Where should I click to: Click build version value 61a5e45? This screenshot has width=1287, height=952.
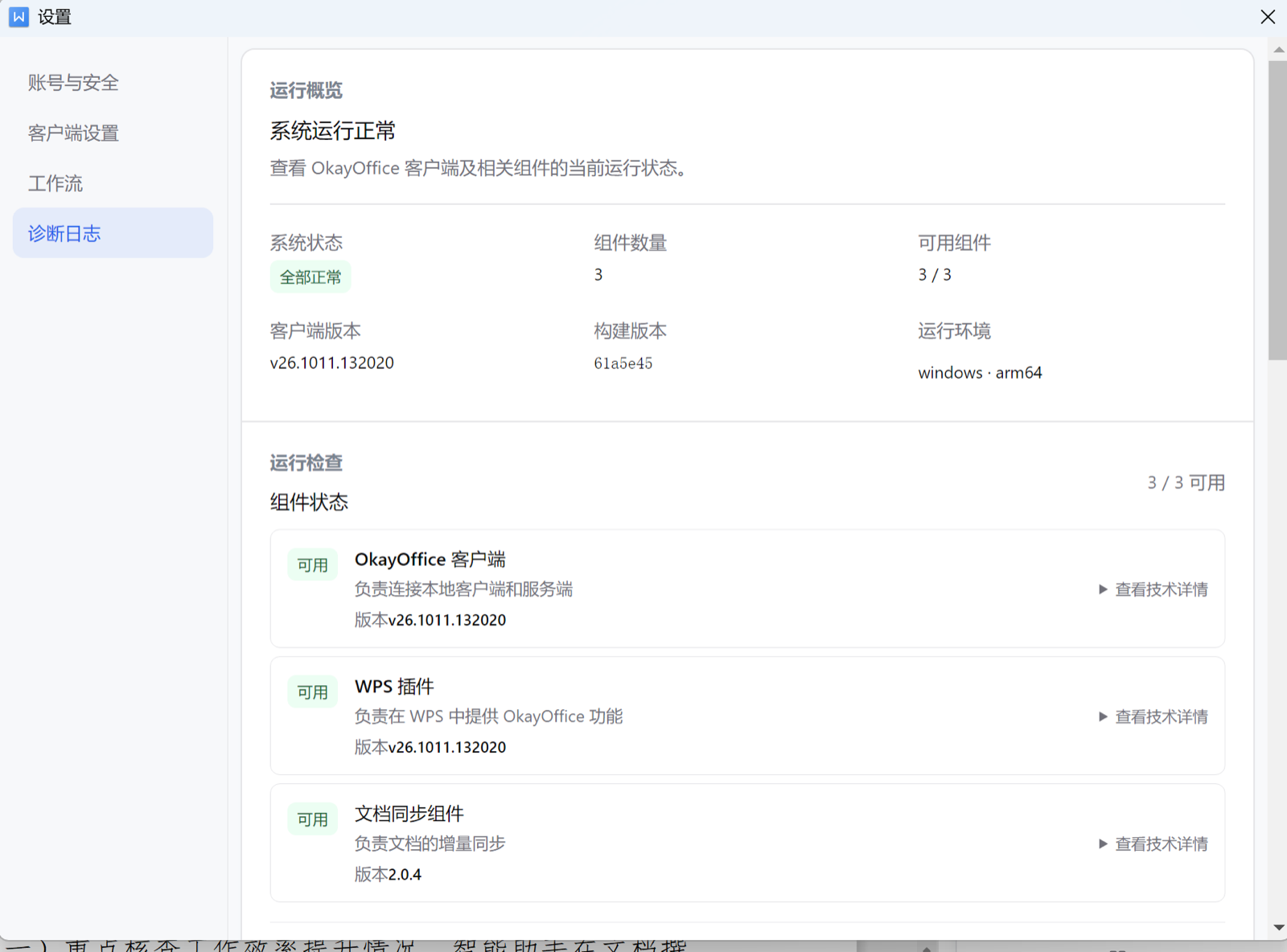point(623,363)
